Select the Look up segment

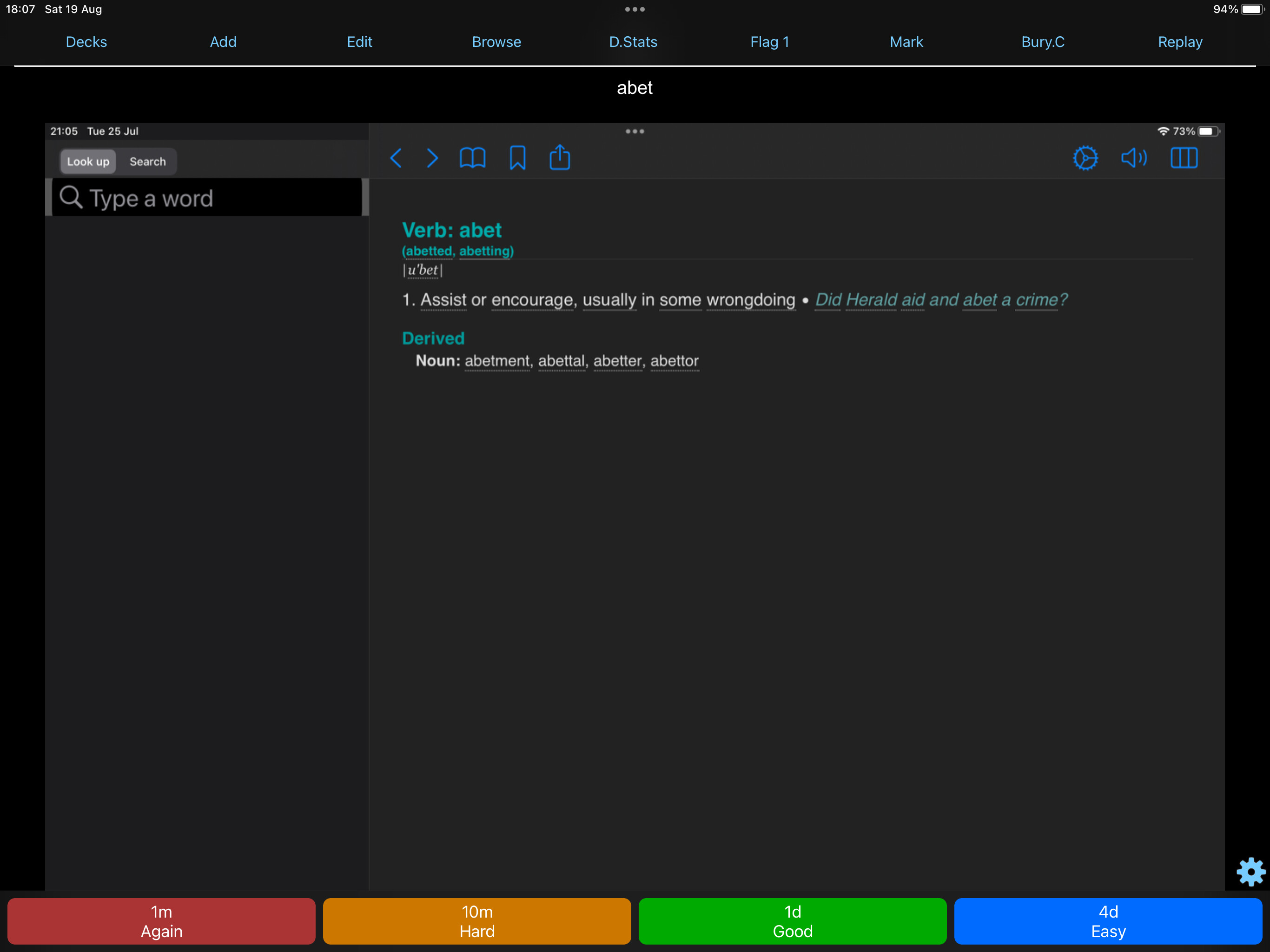[88, 161]
